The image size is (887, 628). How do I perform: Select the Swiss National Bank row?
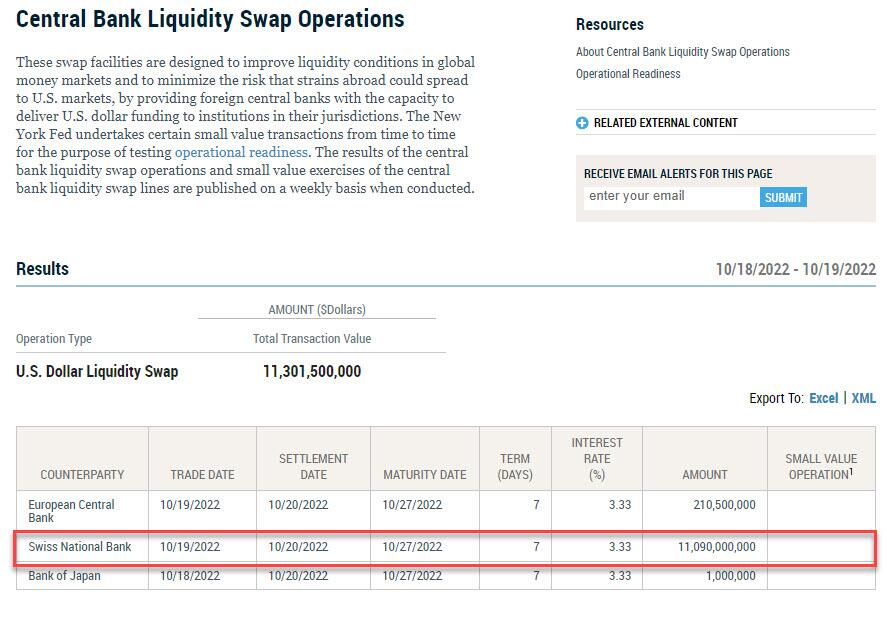pyautogui.click(x=80, y=547)
